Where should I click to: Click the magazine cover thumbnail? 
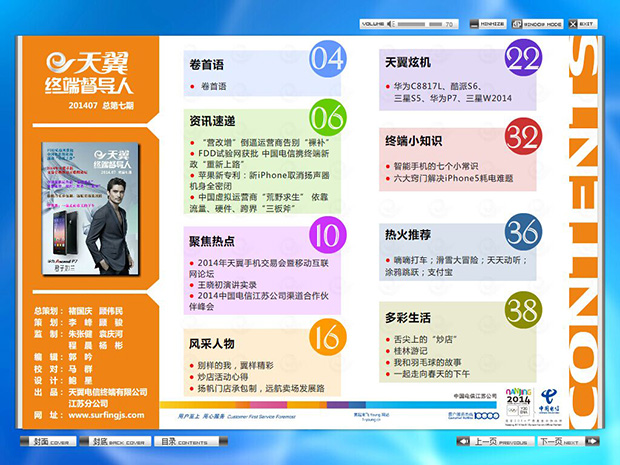tap(91, 208)
